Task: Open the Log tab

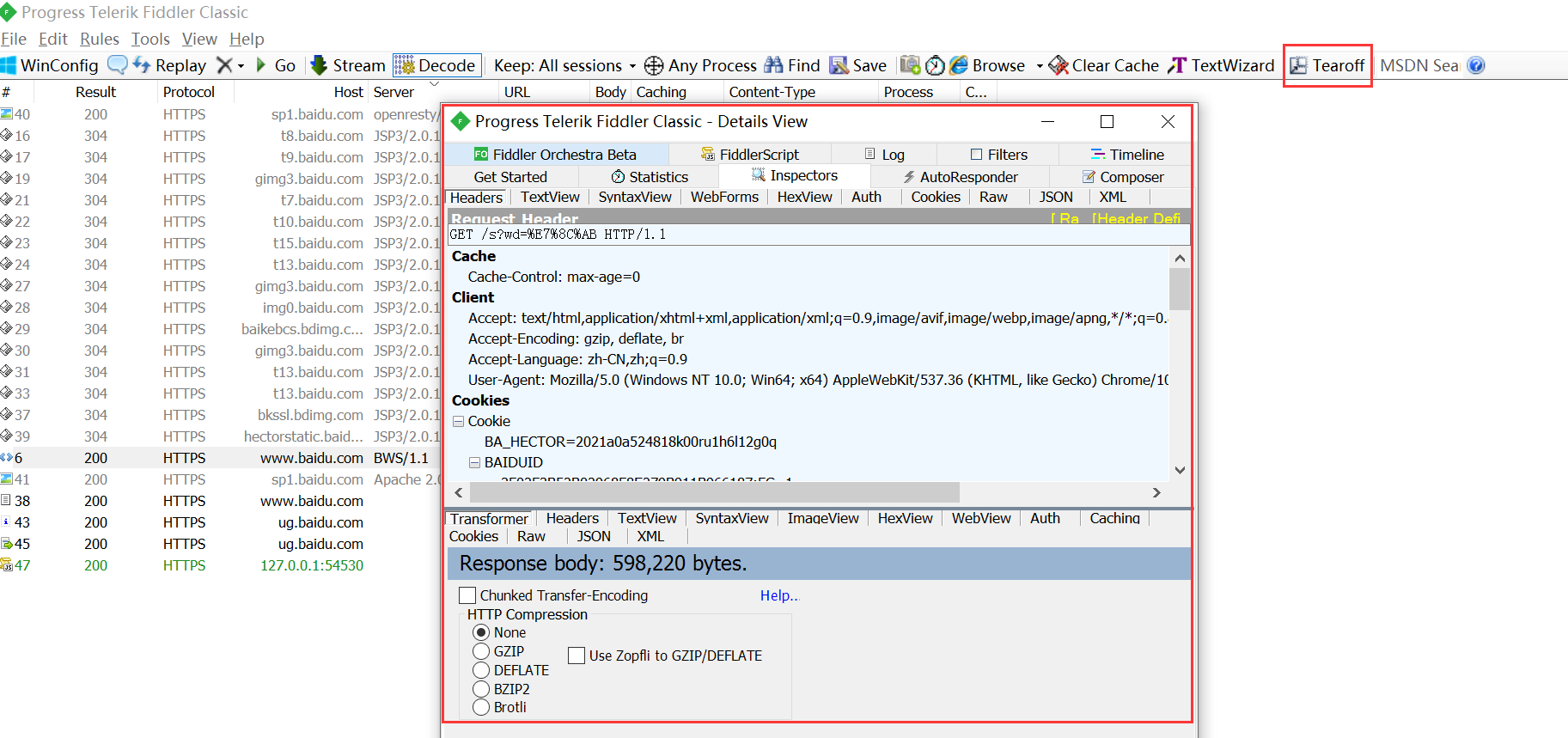Action: coord(884,155)
